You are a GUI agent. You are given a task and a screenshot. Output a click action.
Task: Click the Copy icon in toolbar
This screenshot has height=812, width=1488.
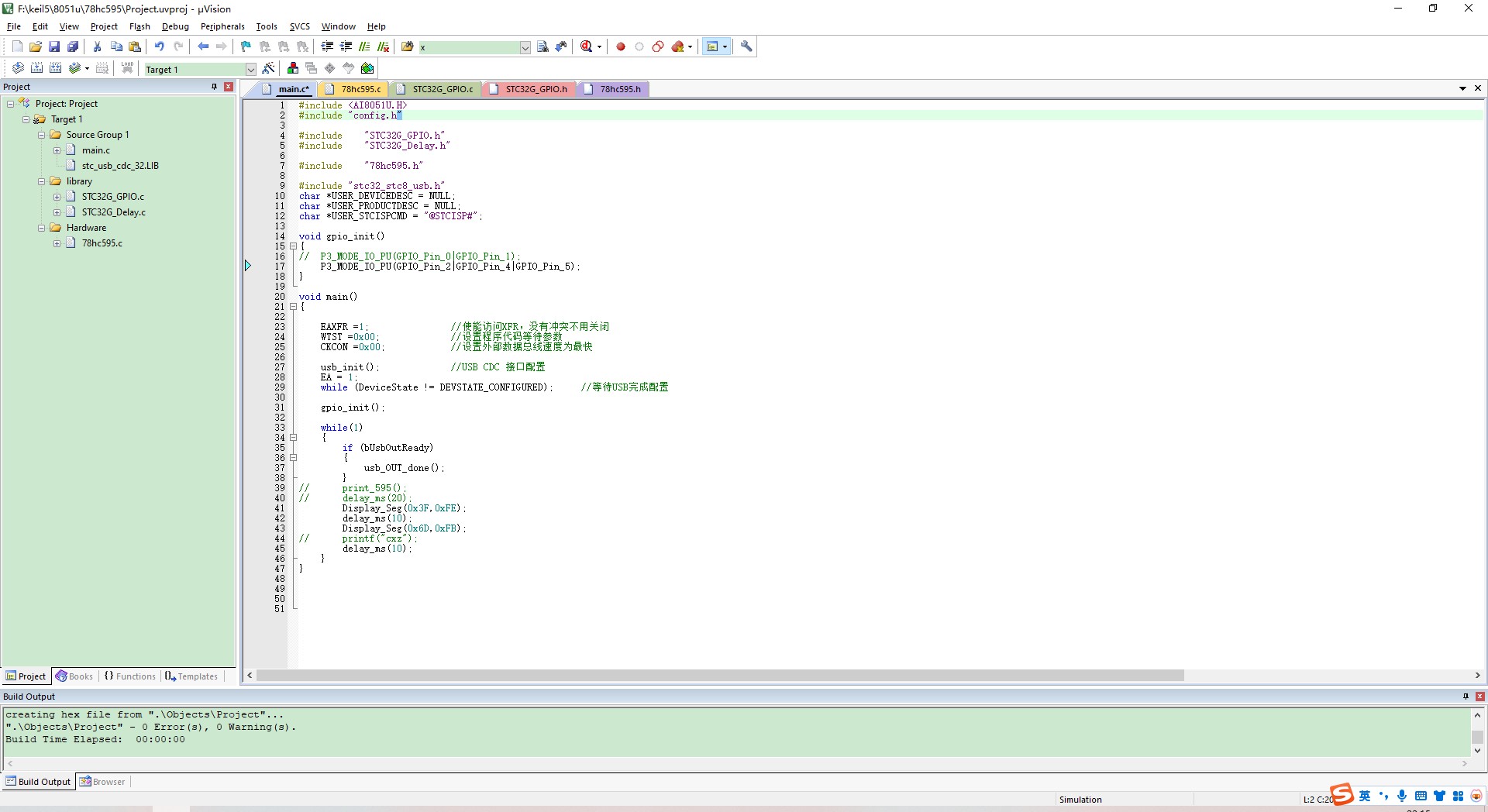click(116, 46)
